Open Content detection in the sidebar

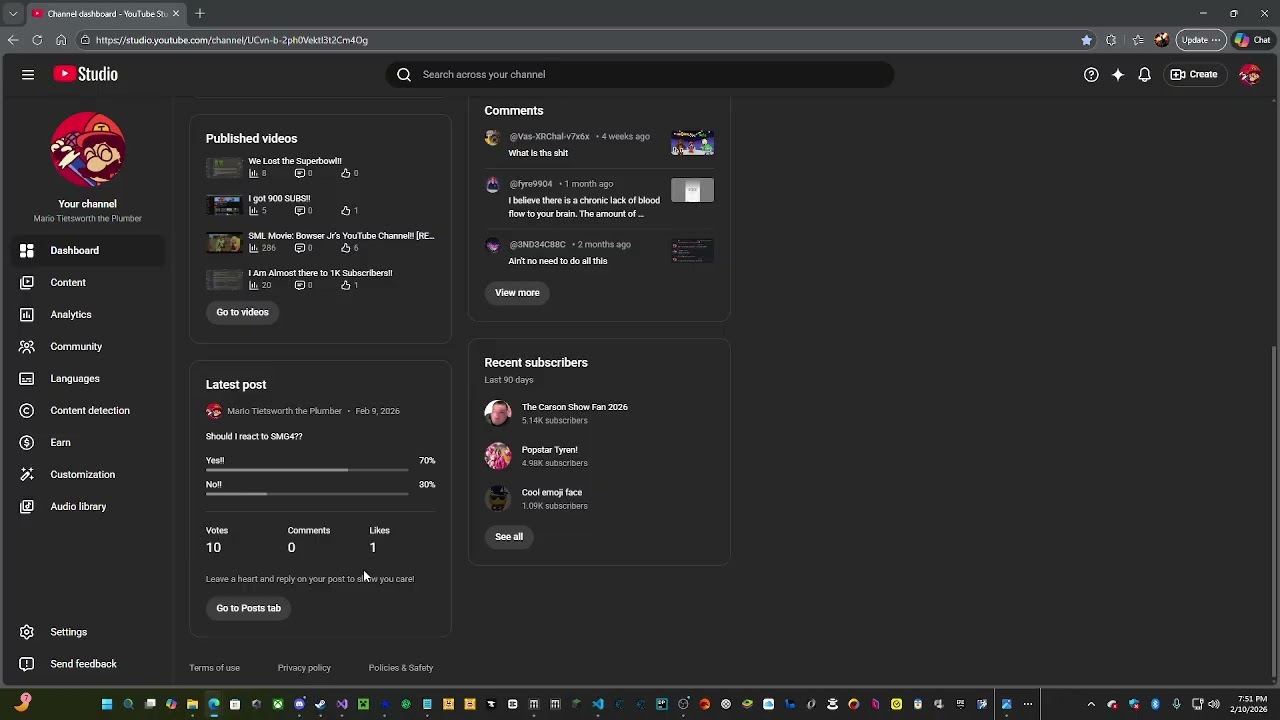click(87, 410)
